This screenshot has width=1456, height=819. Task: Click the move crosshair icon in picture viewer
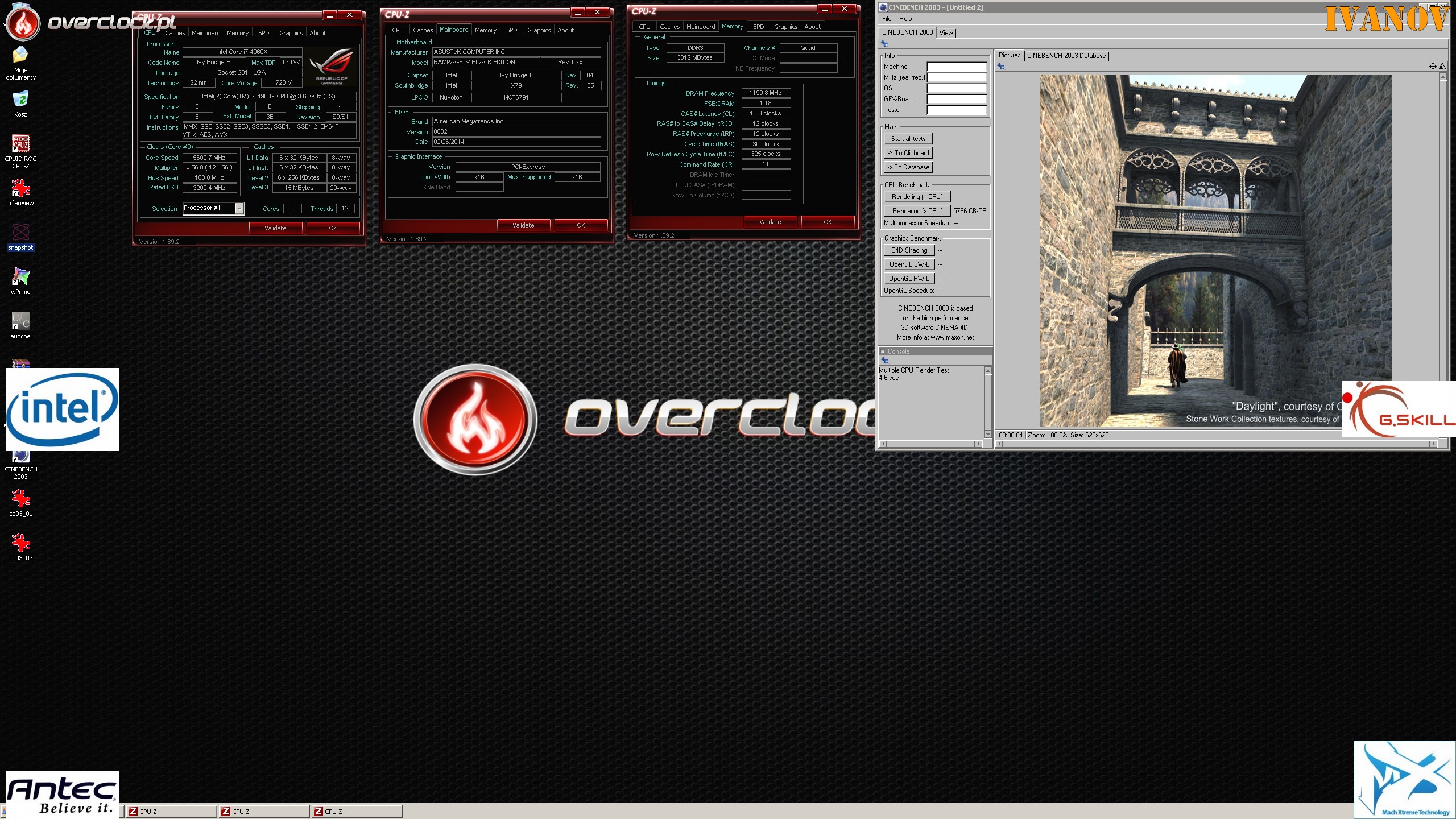[x=1433, y=67]
